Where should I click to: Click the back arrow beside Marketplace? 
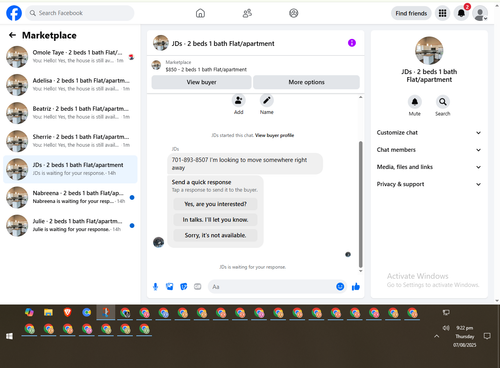[12, 35]
